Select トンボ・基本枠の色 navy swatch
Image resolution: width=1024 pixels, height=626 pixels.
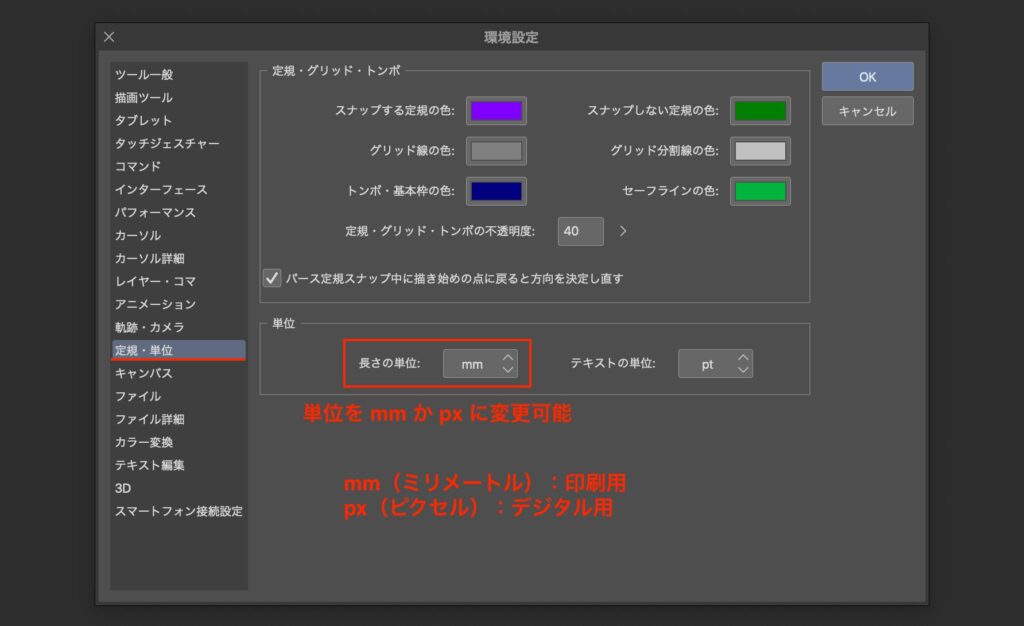496,190
